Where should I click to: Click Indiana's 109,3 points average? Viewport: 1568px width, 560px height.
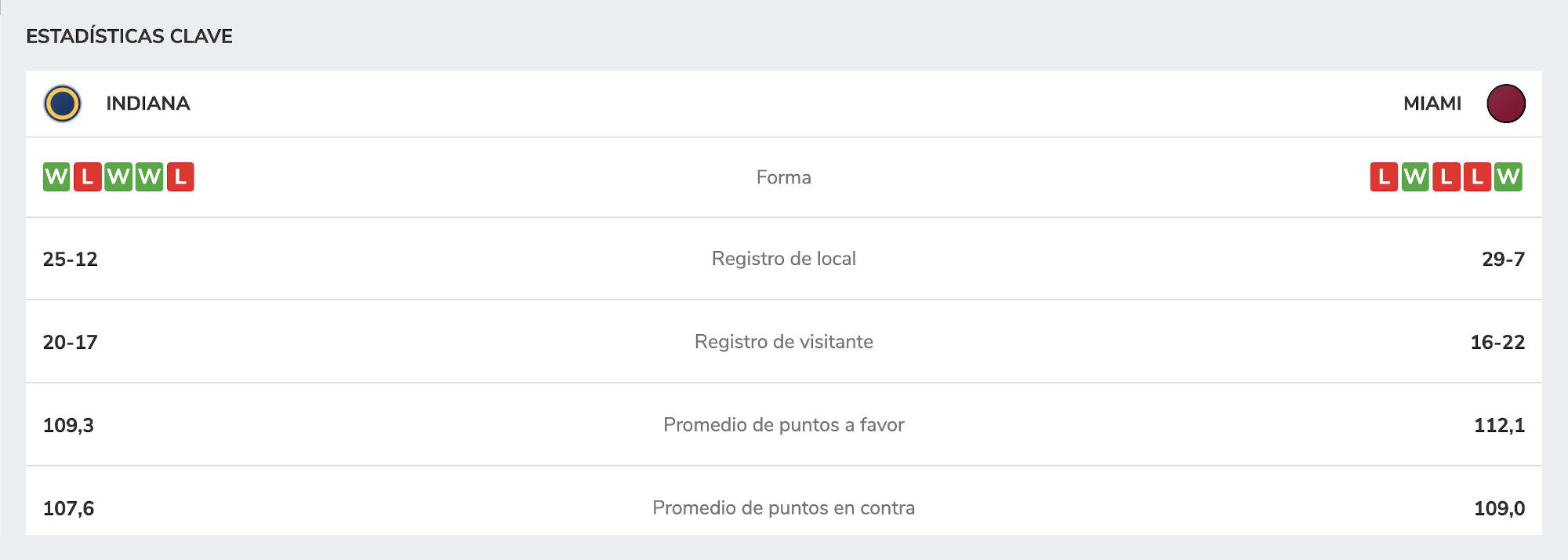click(68, 425)
